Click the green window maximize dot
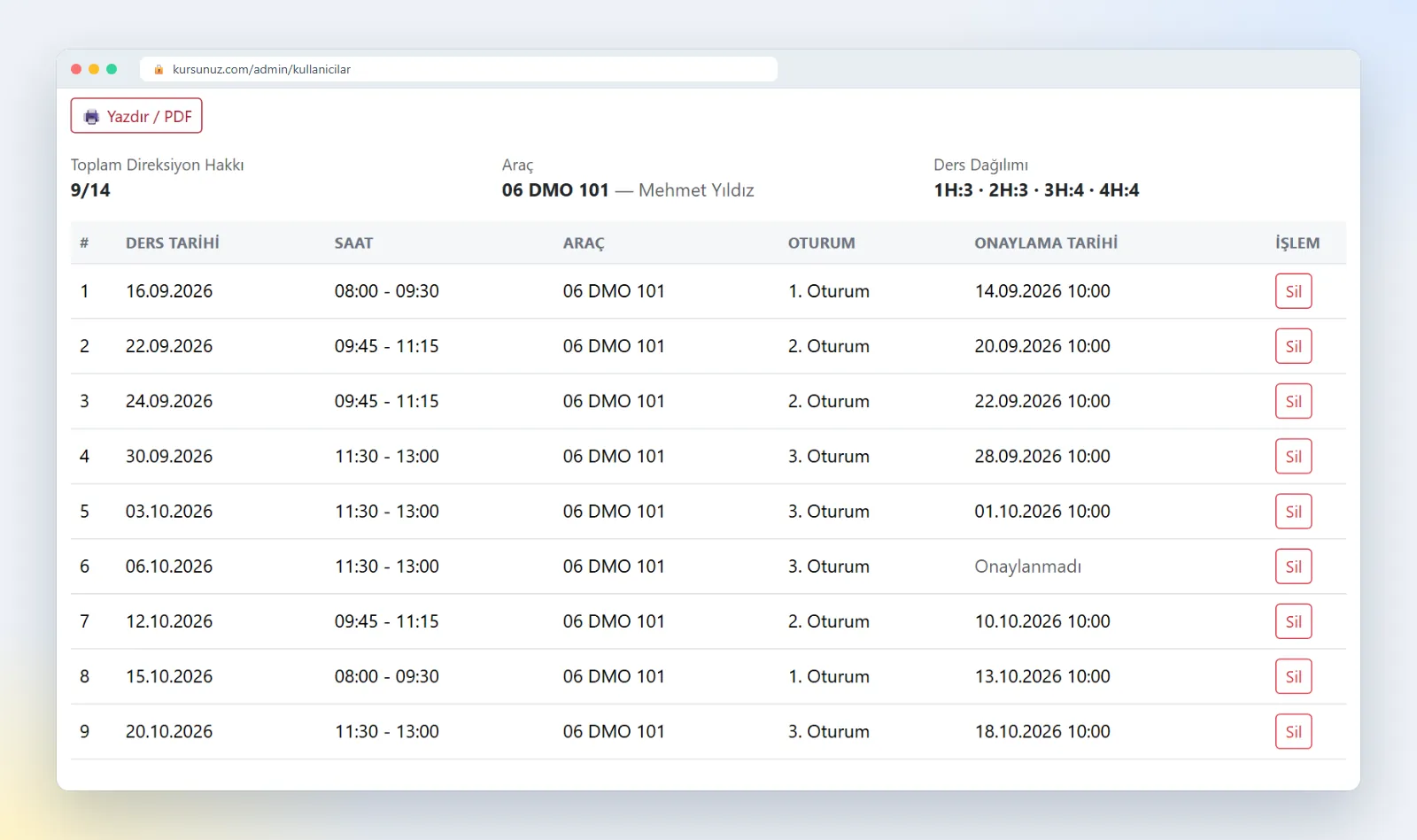Viewport: 1417px width, 840px height. coord(112,69)
